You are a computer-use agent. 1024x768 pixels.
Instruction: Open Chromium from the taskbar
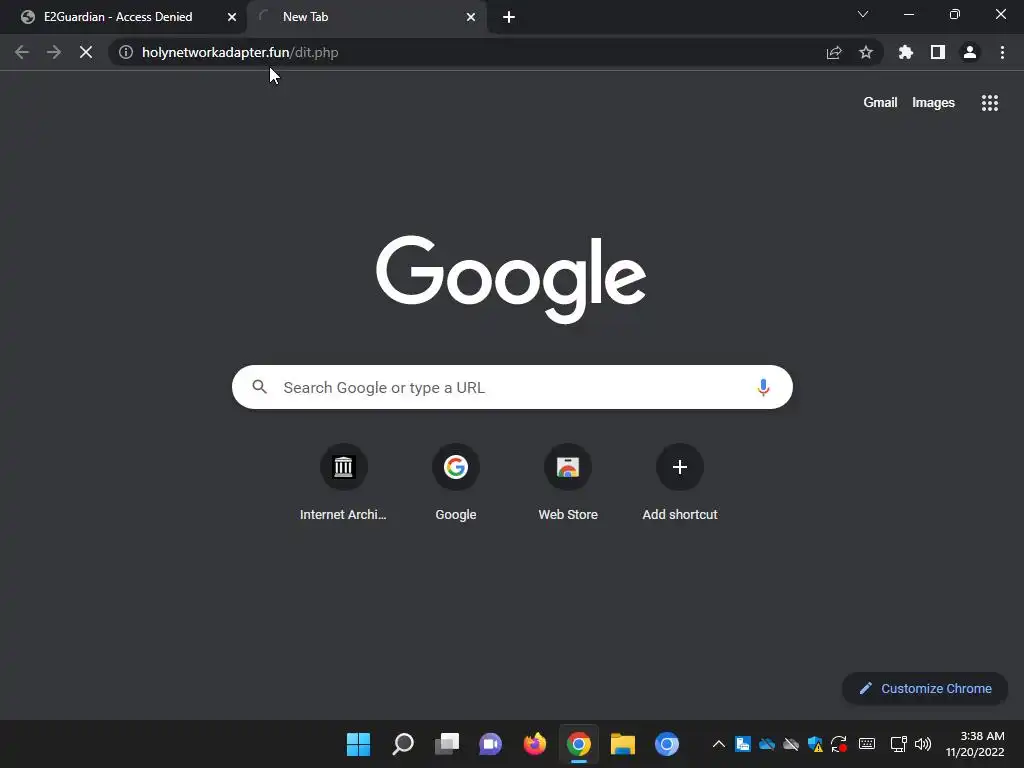(667, 744)
